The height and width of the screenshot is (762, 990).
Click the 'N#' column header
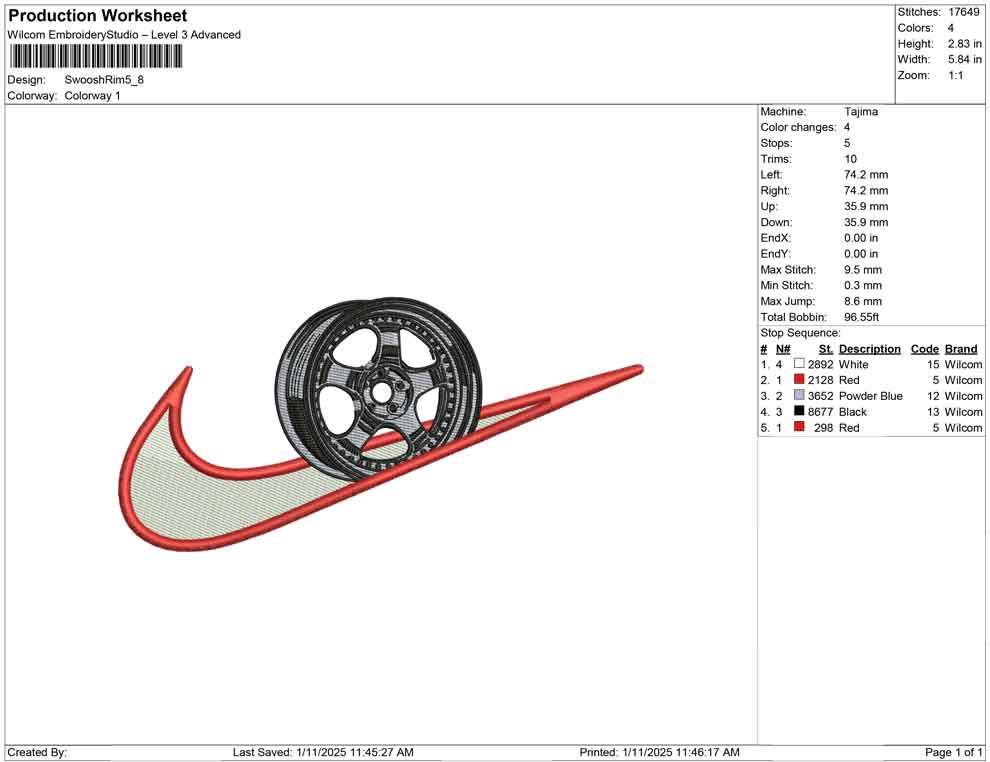pyautogui.click(x=783, y=348)
